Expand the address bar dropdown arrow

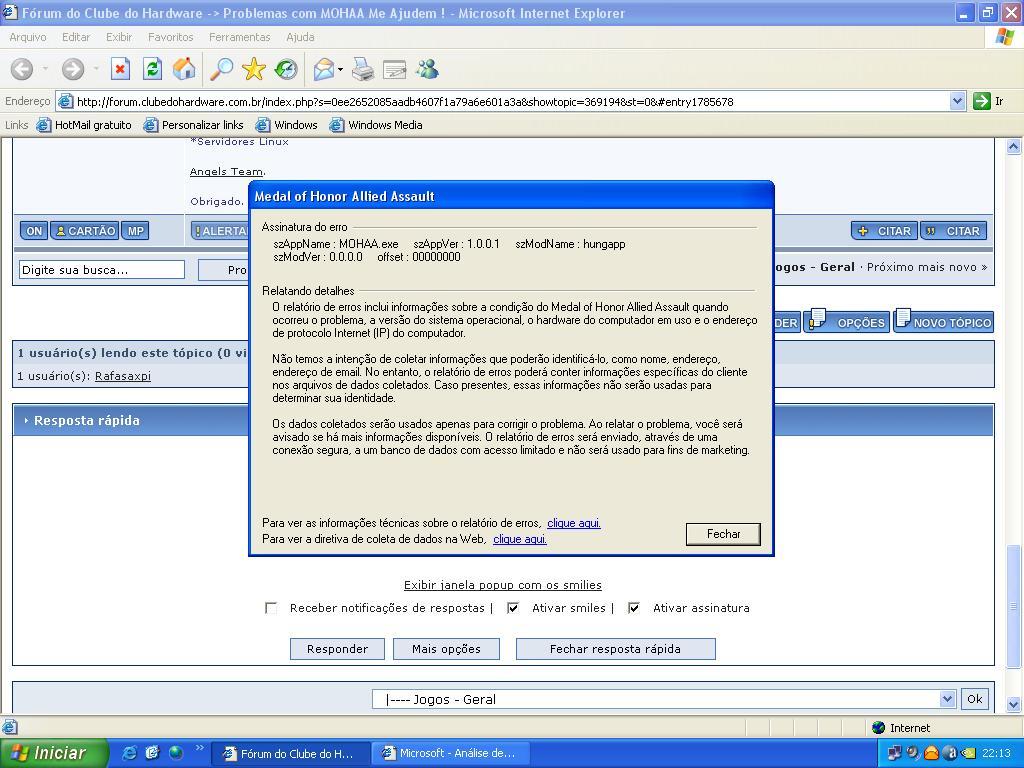point(957,101)
